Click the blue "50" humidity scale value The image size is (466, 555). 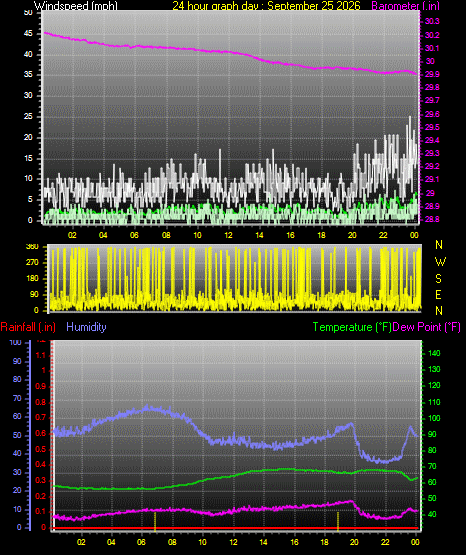(17, 435)
